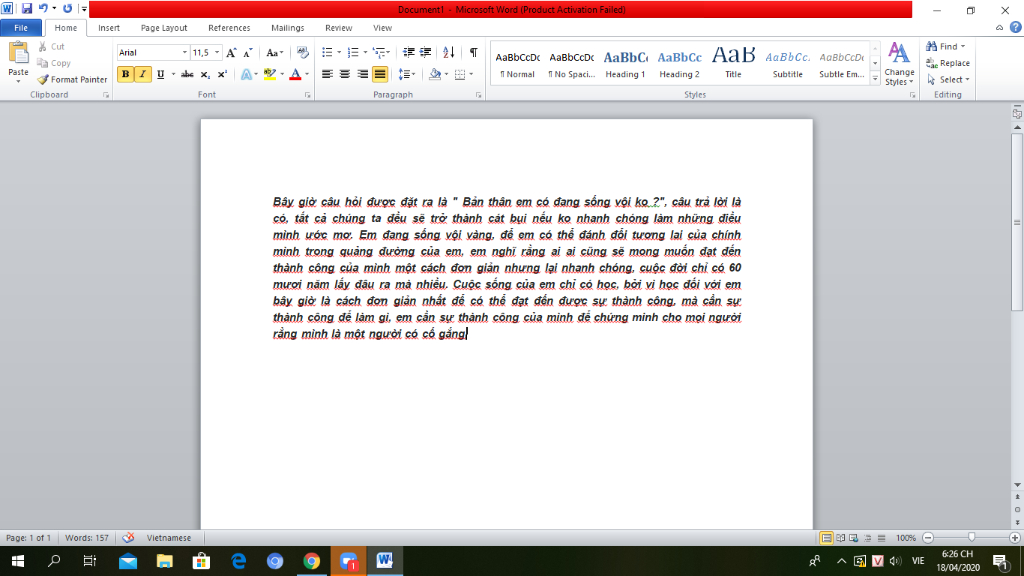Switch to the Mailings tab

(287, 28)
